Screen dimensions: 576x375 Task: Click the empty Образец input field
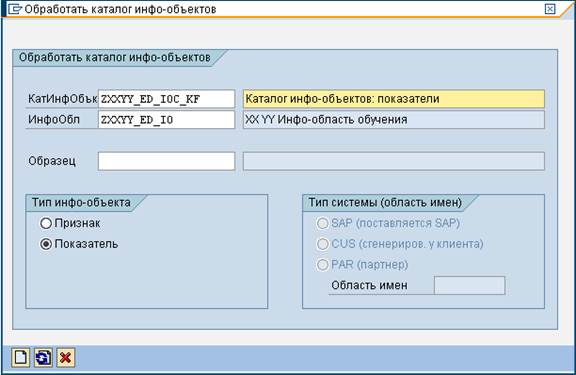(x=166, y=161)
